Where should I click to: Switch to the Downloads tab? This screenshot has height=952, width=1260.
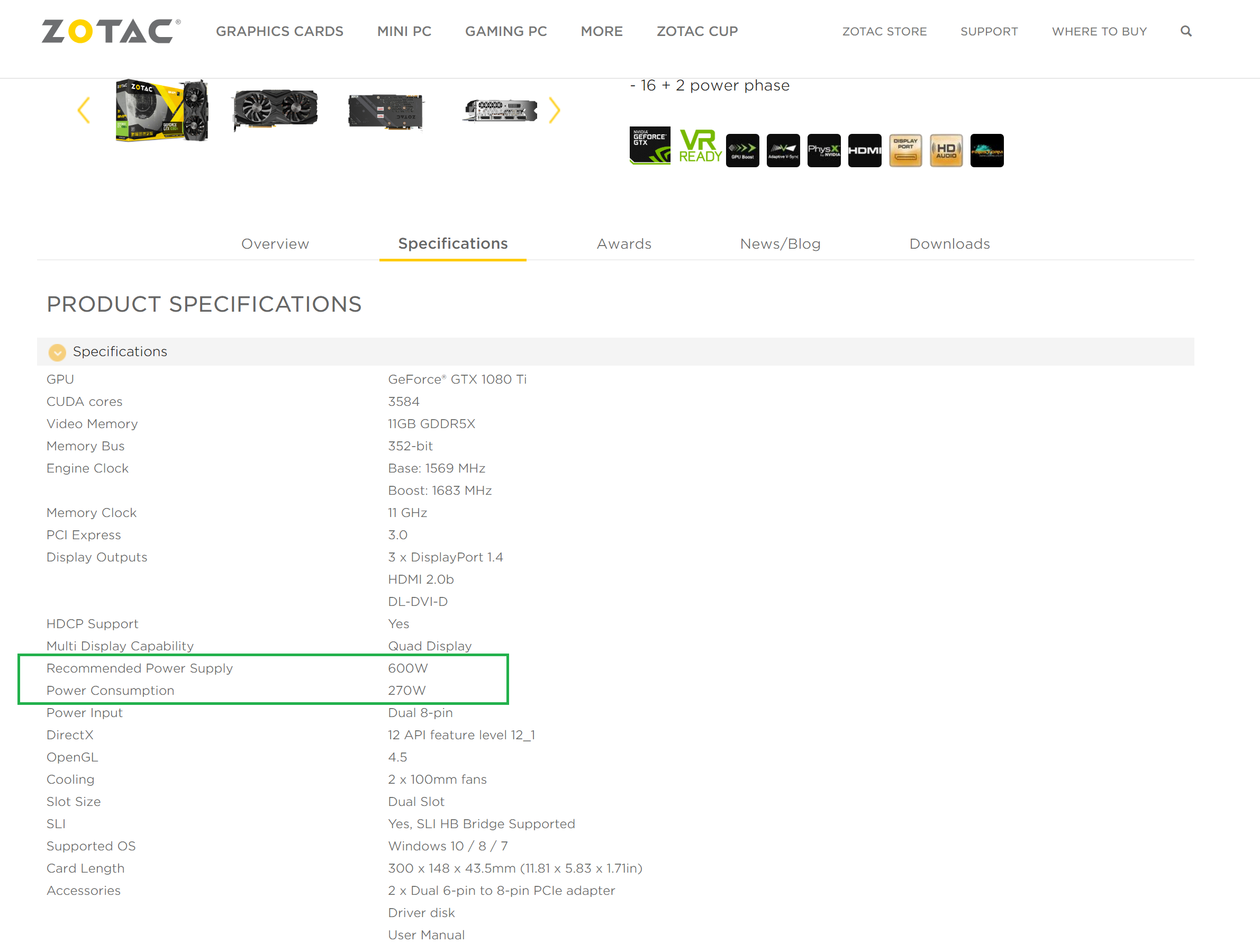949,244
